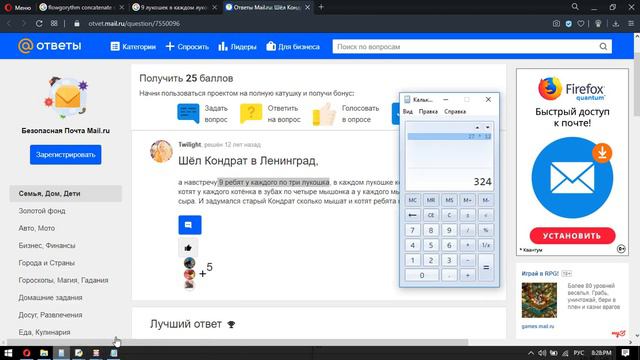Screen dimensions: 640x360
Task: Open the taskbar volume speaker icon
Action: point(542,353)
